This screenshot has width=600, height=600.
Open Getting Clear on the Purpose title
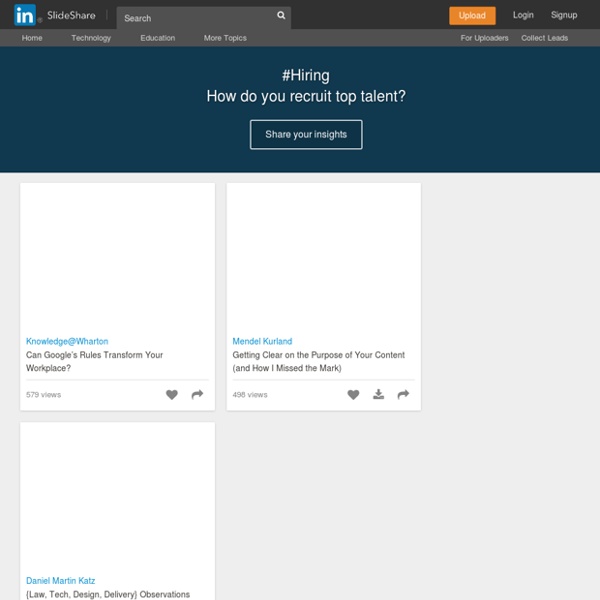tap(318, 361)
